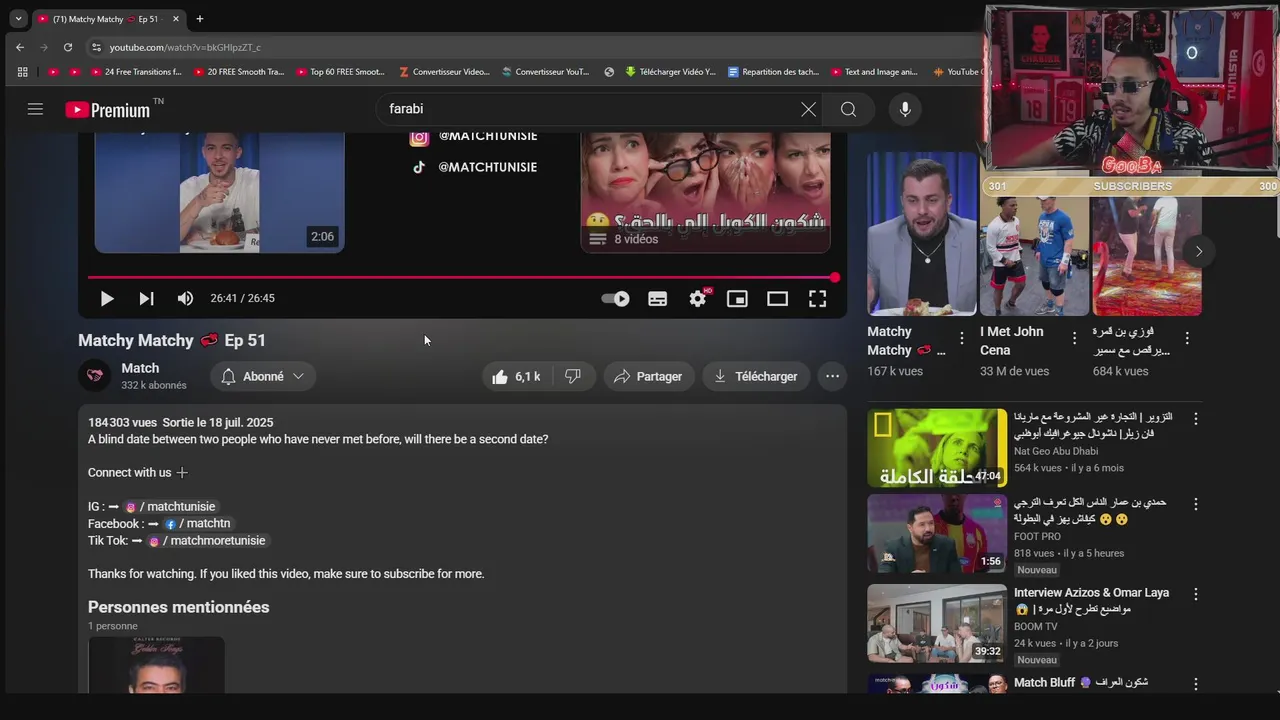Toggle subtitles in the player controls
Viewport: 1280px width, 720px height.
point(657,298)
